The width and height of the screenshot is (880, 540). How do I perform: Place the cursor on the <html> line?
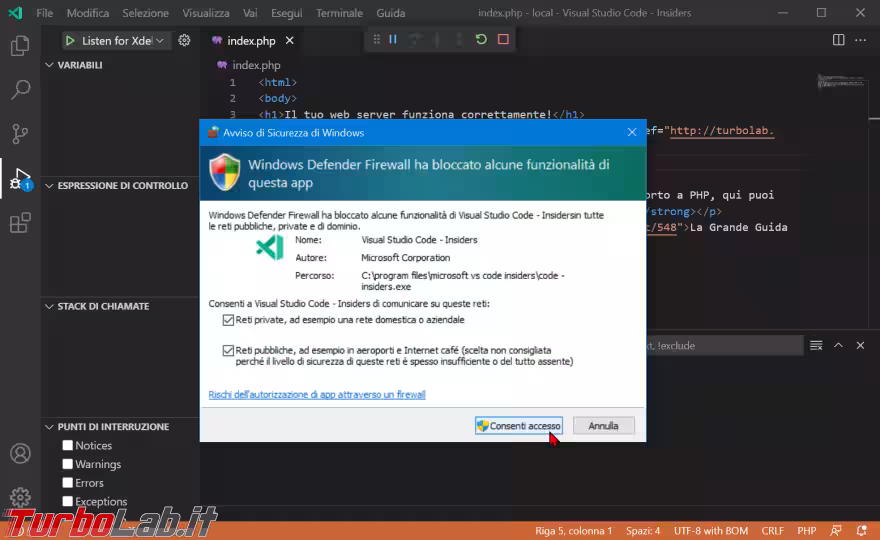pos(277,83)
